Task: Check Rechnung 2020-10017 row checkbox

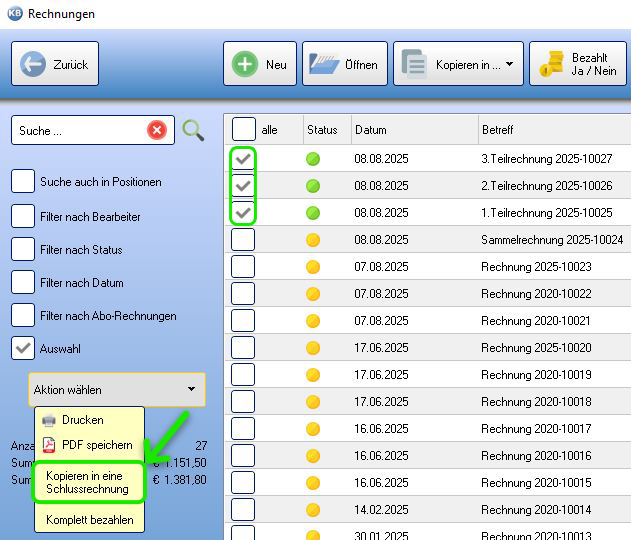Action: pyautogui.click(x=243, y=428)
